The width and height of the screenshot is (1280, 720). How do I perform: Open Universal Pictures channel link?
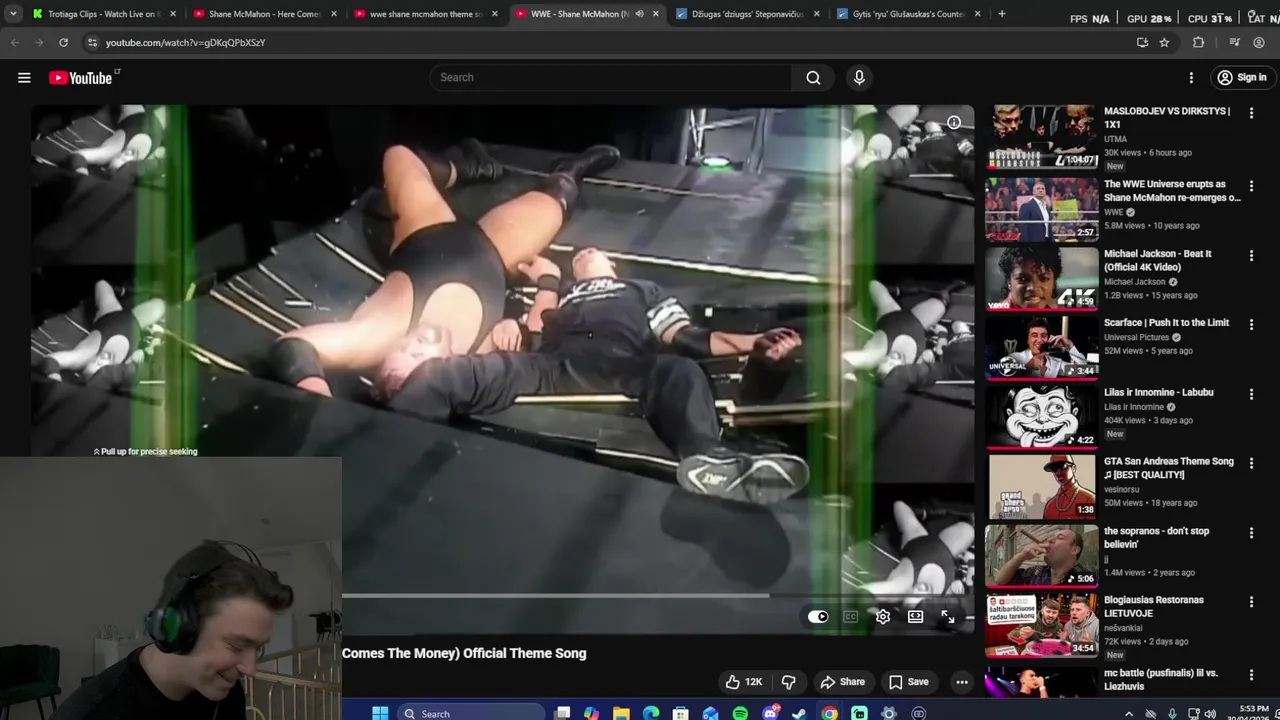pos(1138,337)
